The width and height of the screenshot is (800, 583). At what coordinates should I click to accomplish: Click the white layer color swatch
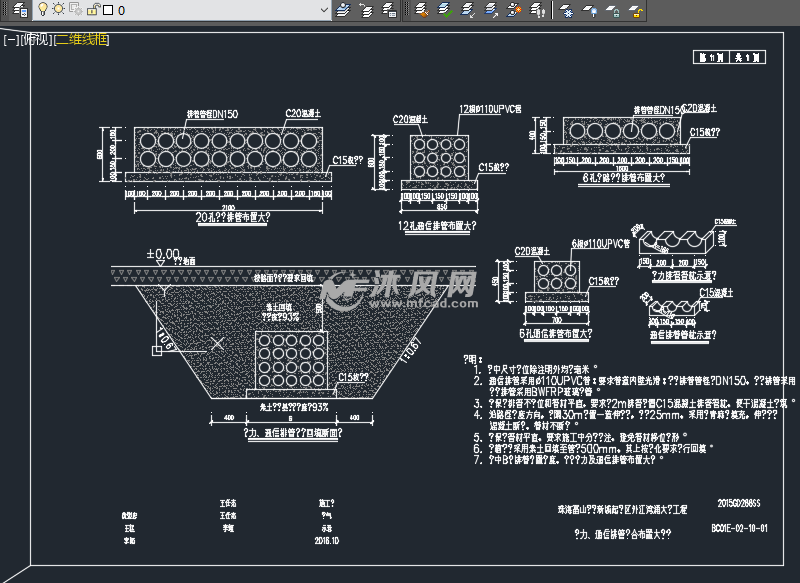(108, 10)
